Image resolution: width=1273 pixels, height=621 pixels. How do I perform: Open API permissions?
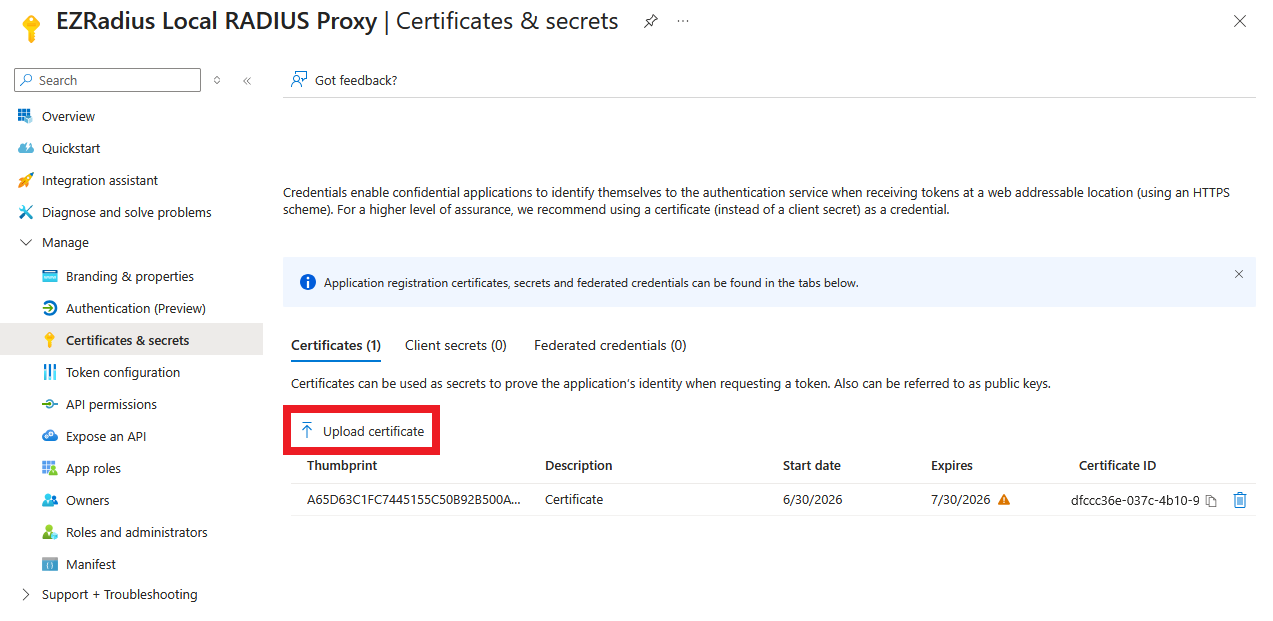click(111, 404)
